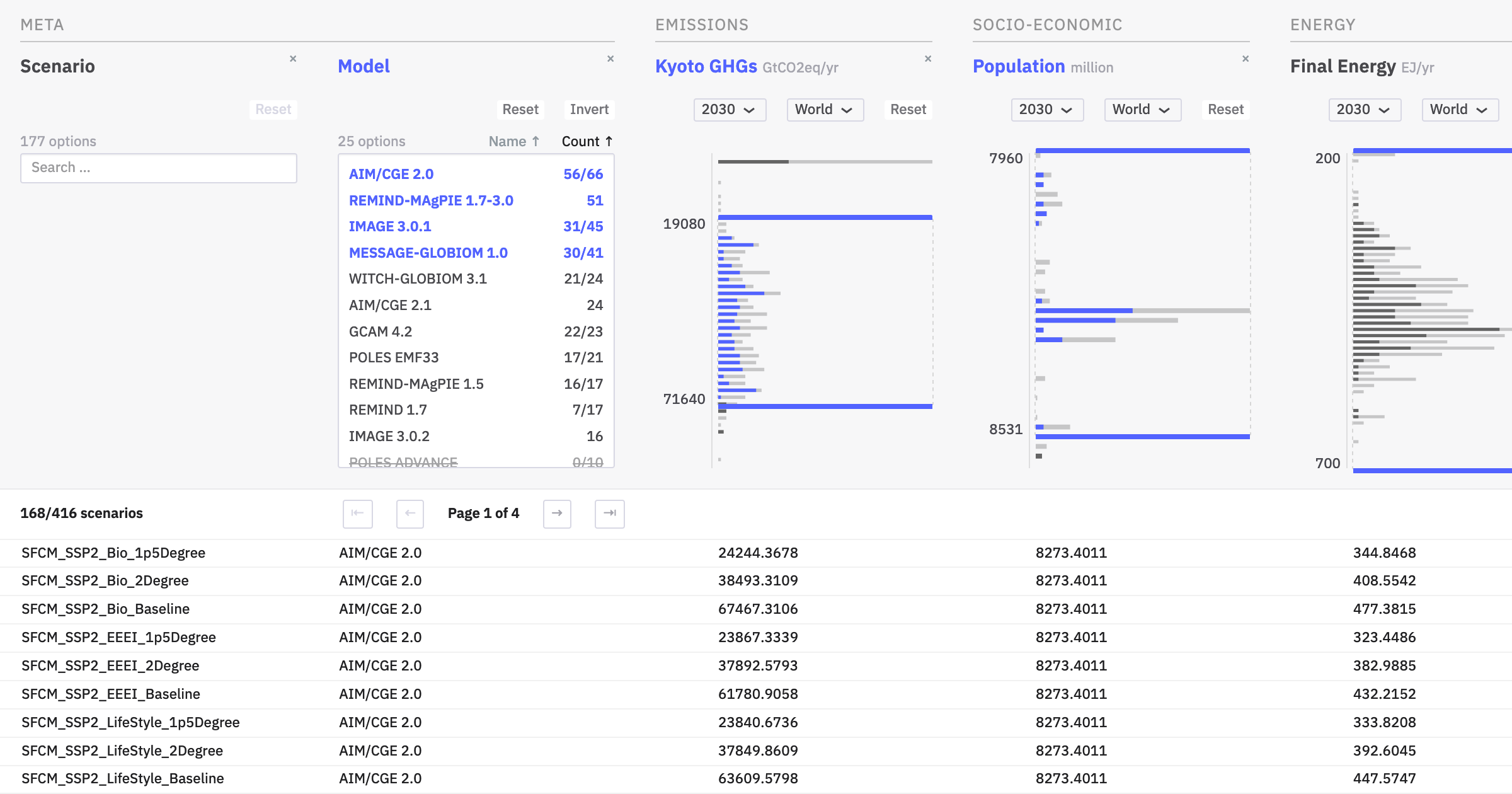Click the Scenario column title
Viewport: 1512px width, 794px height.
point(57,66)
